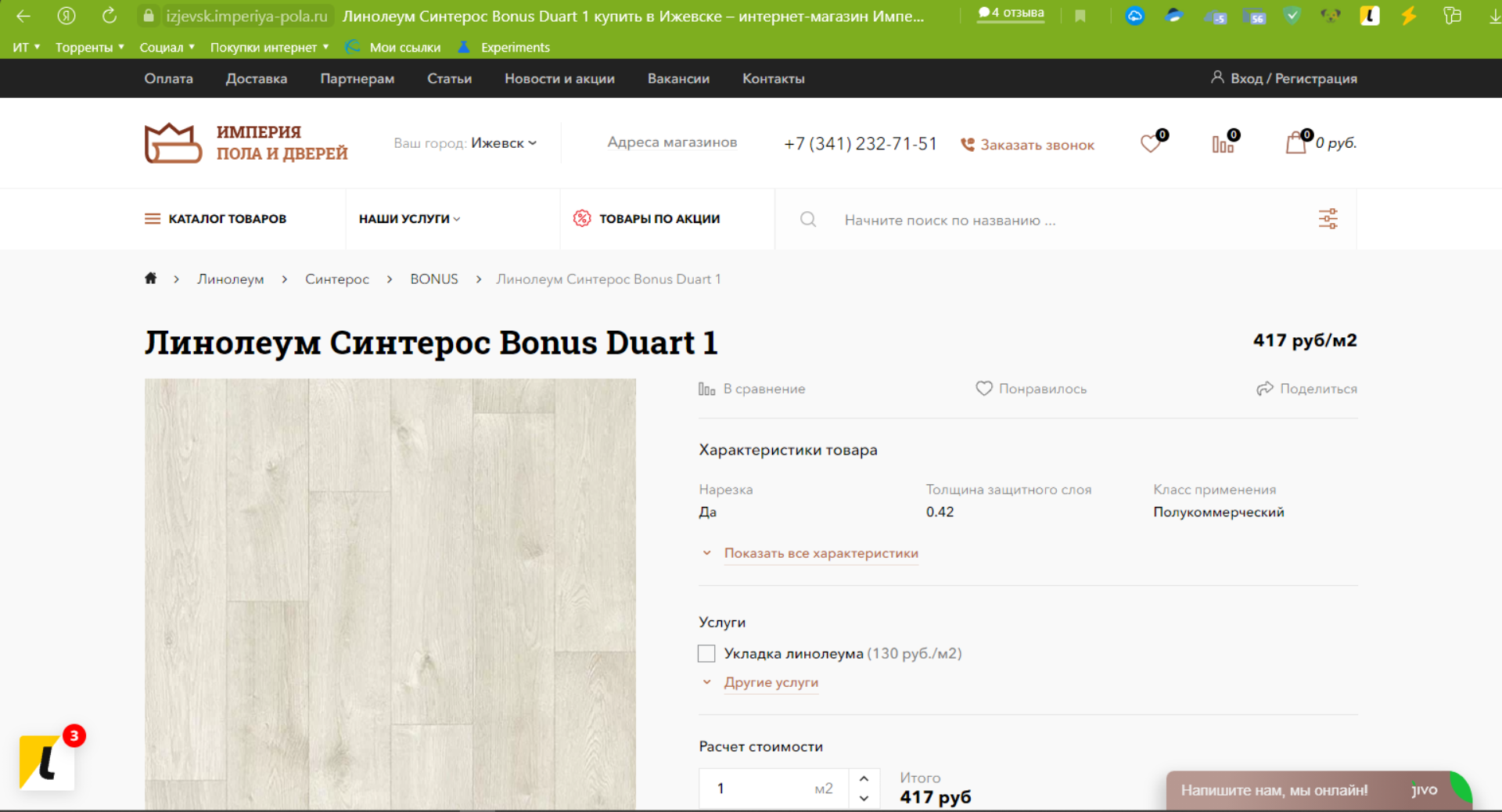The image size is (1502, 812).
Task: Expand Показать все характеристики
Action: coord(821,553)
